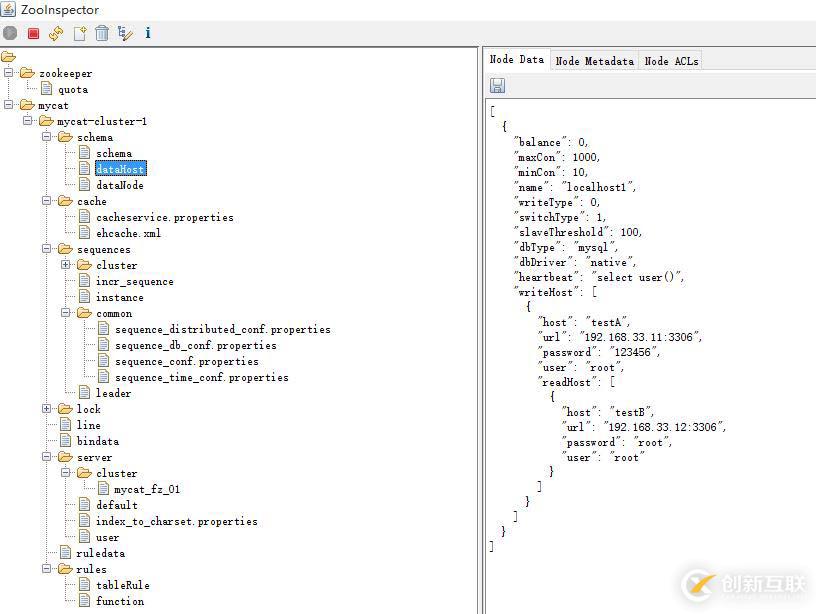Refresh the node tree via toolbar icon
Viewport: 816px width, 614px height.
coord(56,34)
